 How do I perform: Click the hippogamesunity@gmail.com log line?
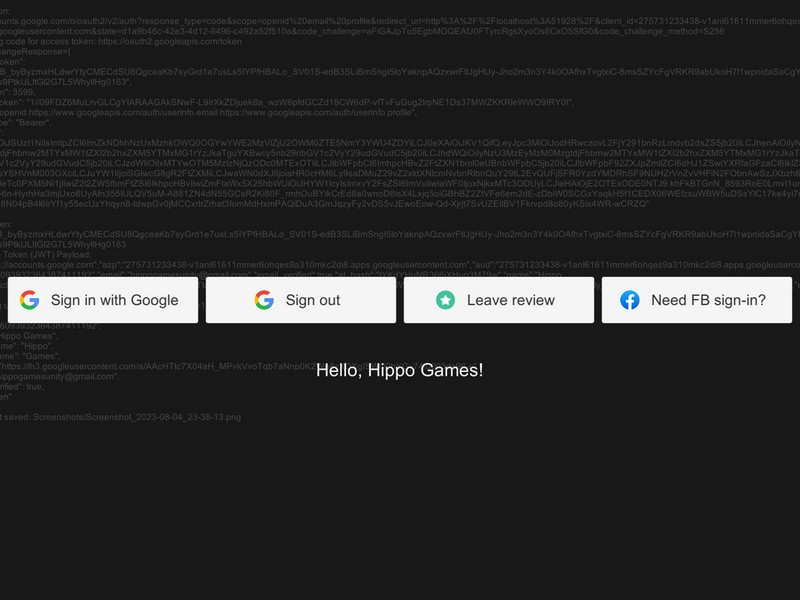pyautogui.click(x=59, y=377)
